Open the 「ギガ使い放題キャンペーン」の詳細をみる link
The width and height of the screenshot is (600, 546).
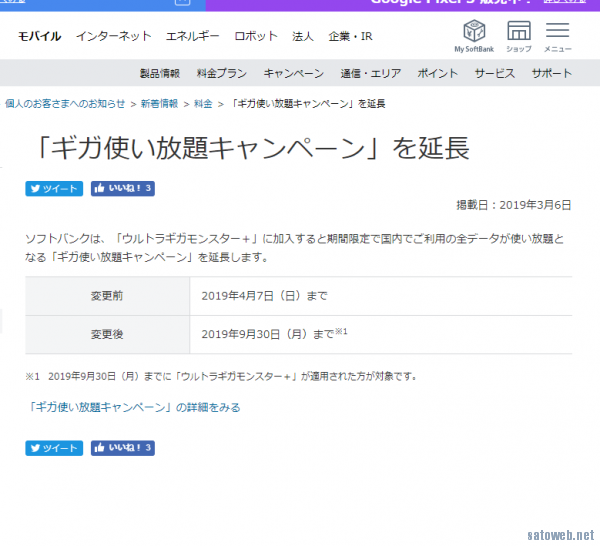(133, 407)
